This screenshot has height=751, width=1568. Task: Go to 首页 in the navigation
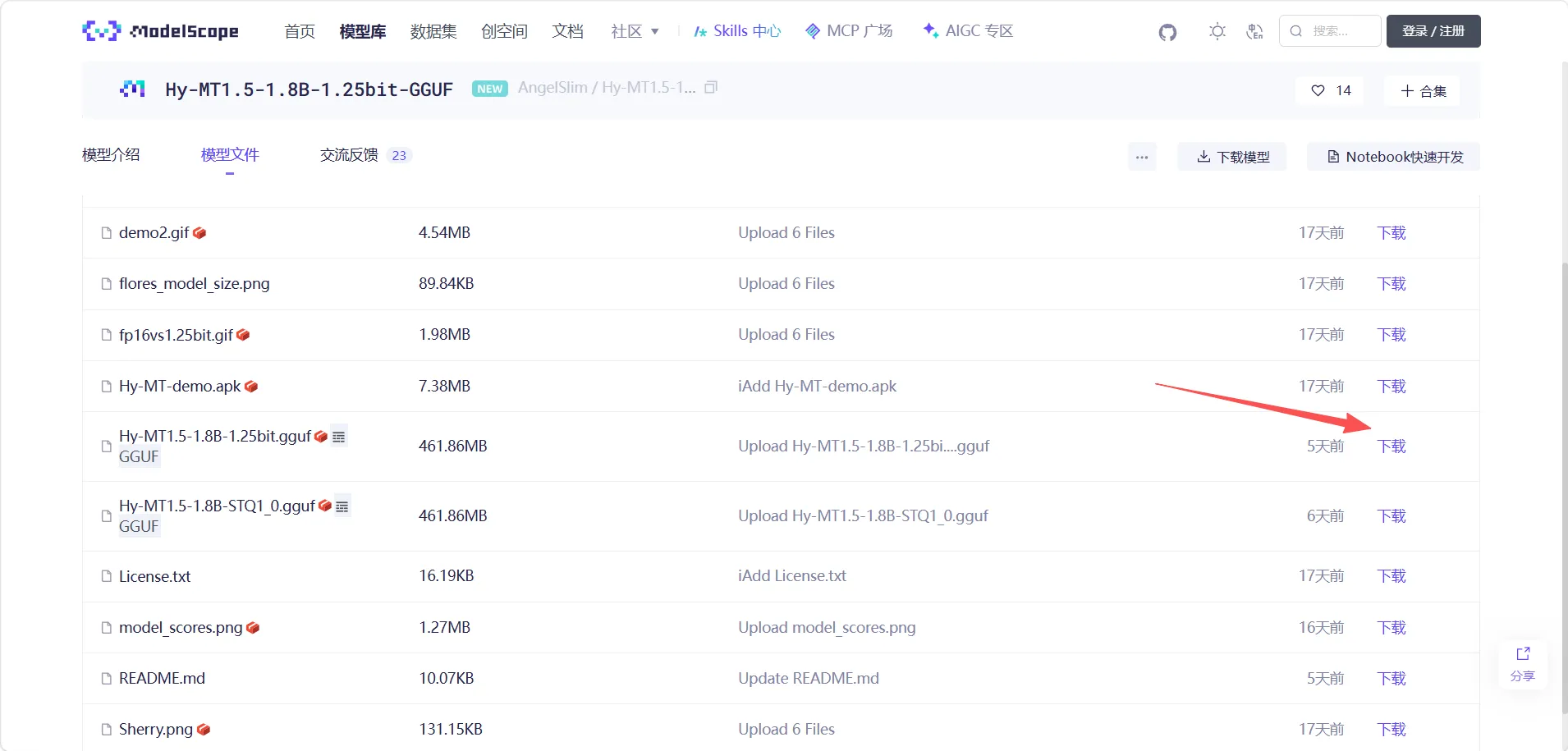click(300, 31)
